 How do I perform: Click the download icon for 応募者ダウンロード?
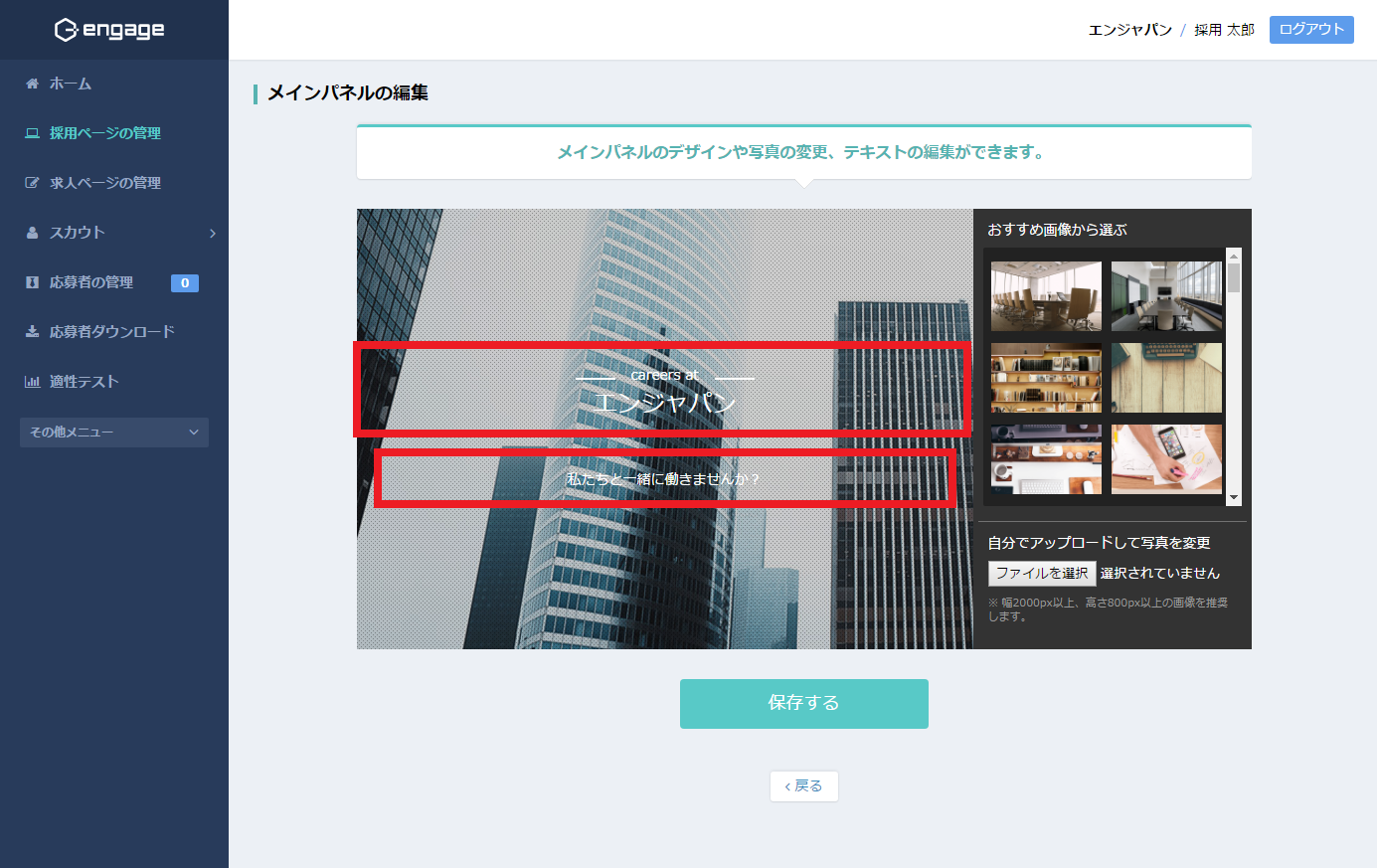32,332
